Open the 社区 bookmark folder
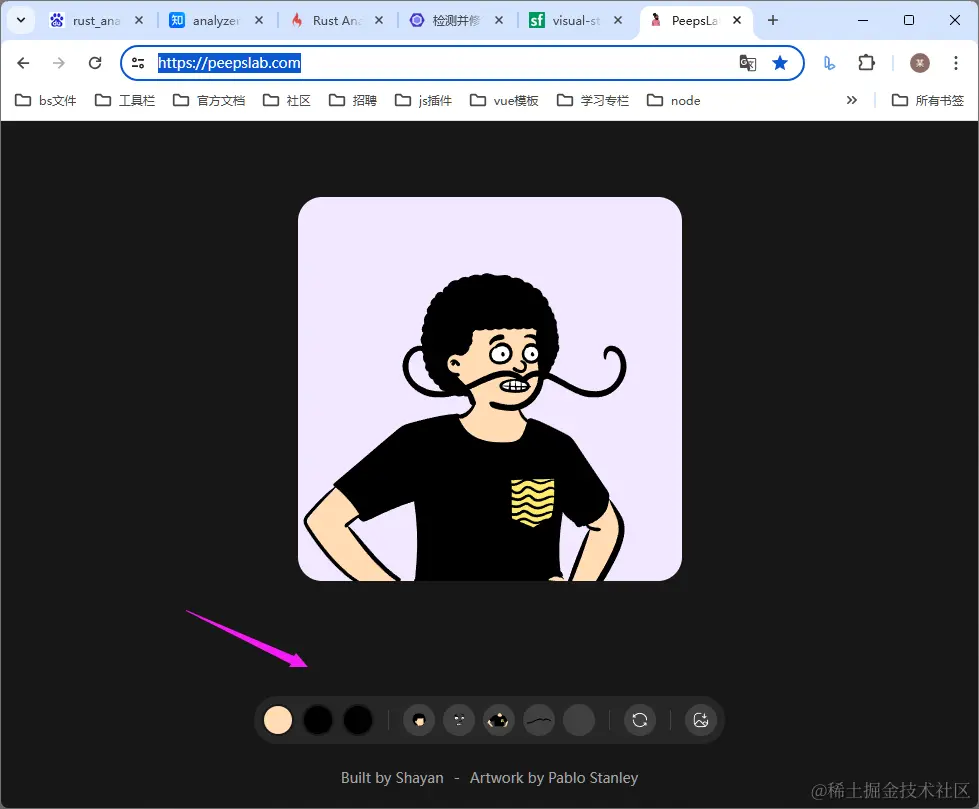The width and height of the screenshot is (979, 809). 287,101
